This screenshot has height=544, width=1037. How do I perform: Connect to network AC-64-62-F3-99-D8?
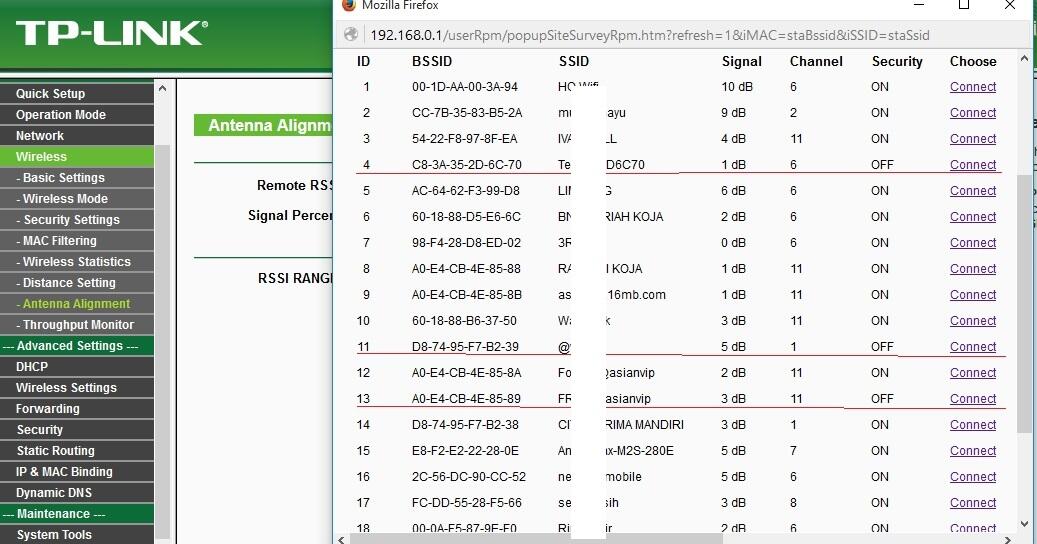[973, 191]
